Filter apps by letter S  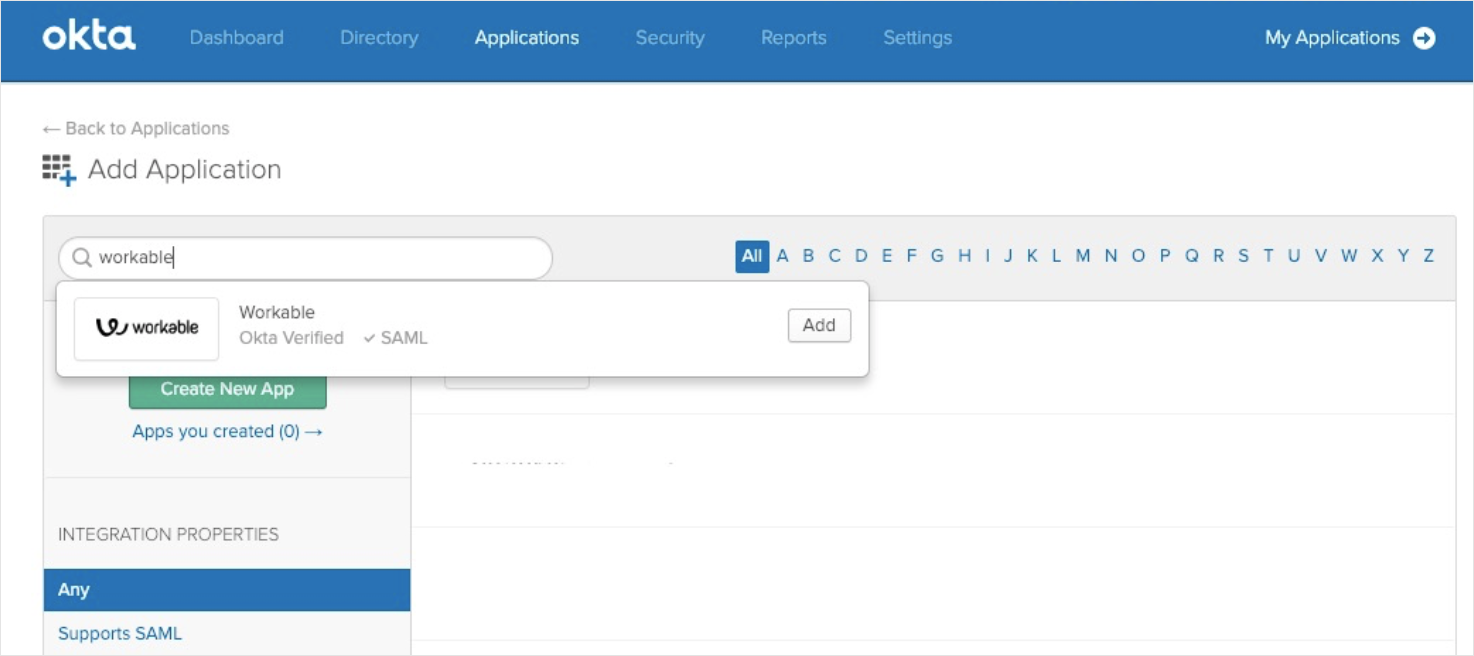(1243, 256)
